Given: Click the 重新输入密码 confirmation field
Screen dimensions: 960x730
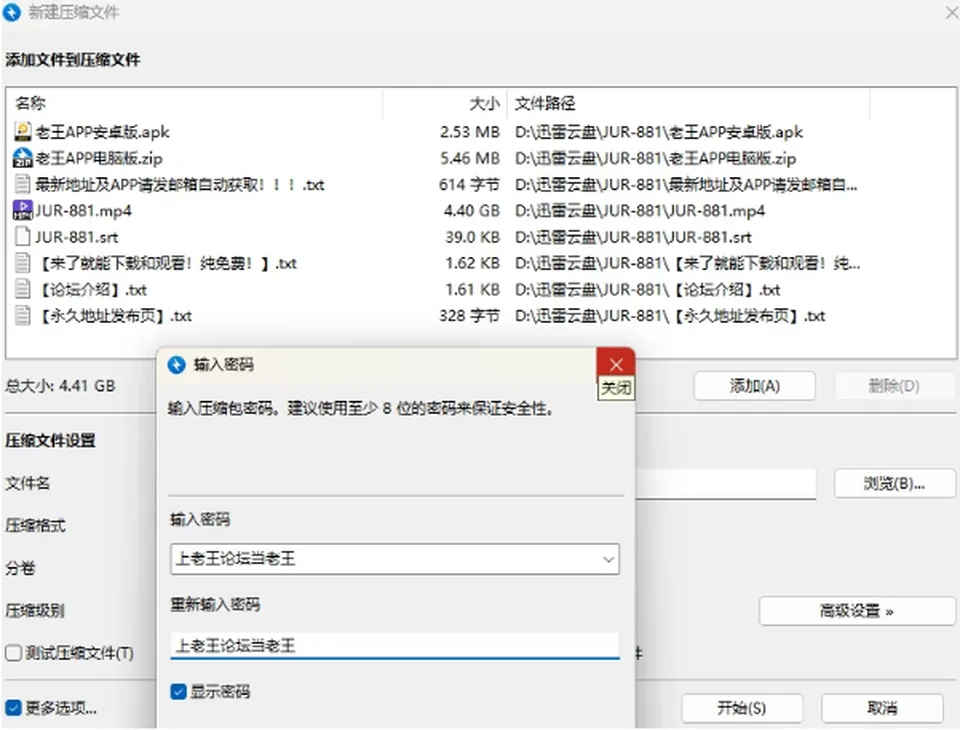Looking at the screenshot, I should pyautogui.click(x=395, y=645).
